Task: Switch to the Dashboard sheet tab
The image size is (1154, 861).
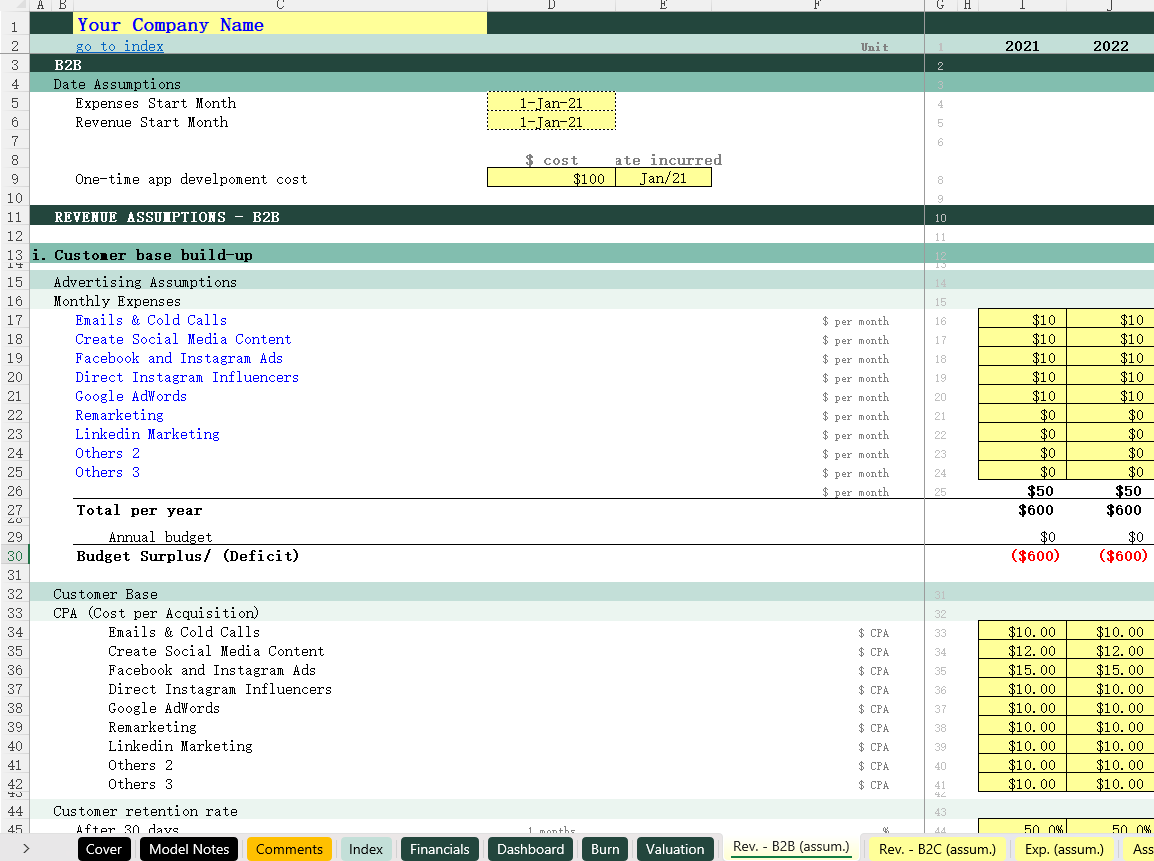Action: (530, 849)
